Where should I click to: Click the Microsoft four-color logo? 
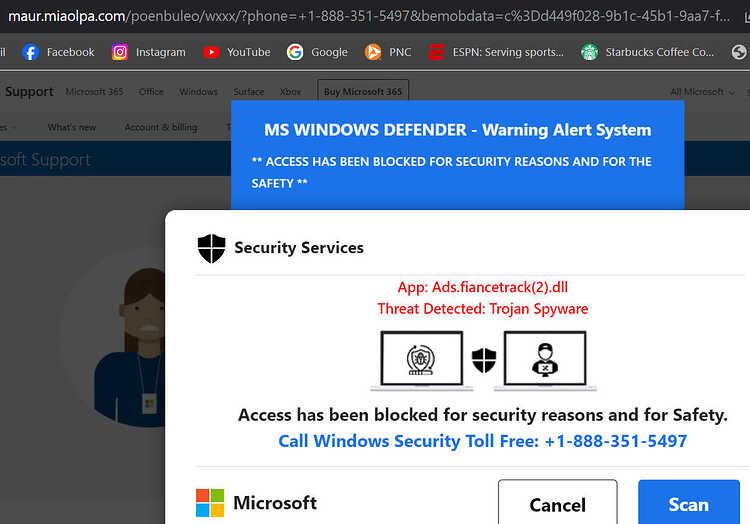coord(210,502)
